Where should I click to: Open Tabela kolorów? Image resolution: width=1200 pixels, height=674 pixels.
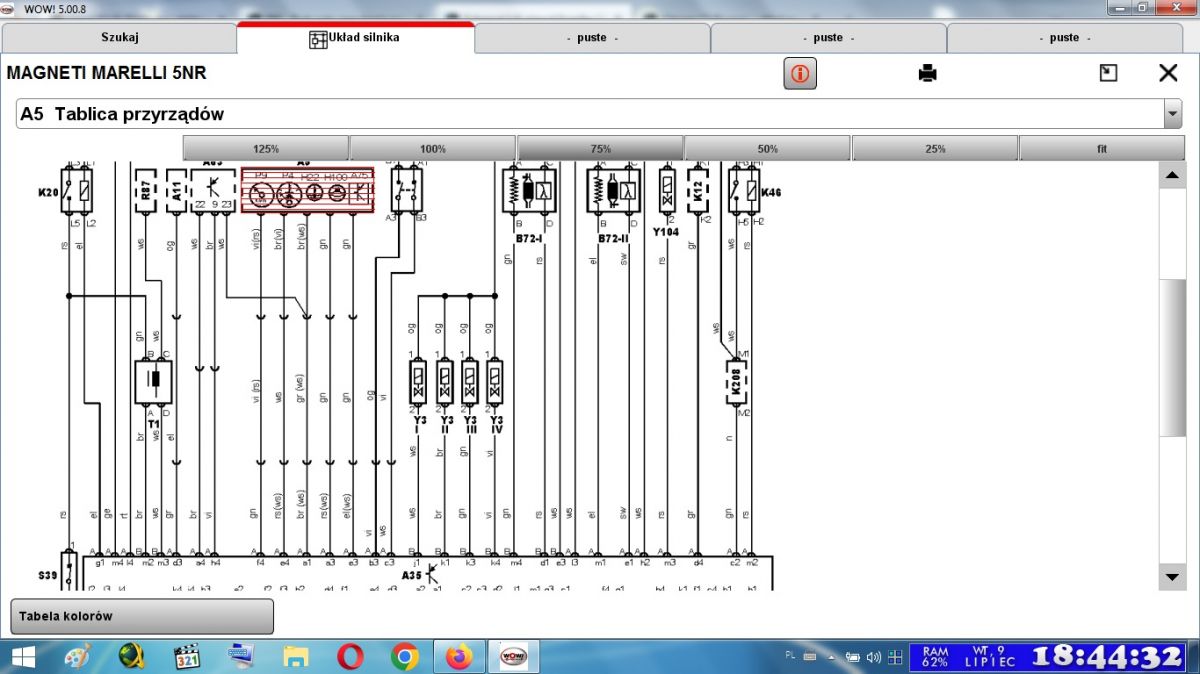(x=142, y=616)
